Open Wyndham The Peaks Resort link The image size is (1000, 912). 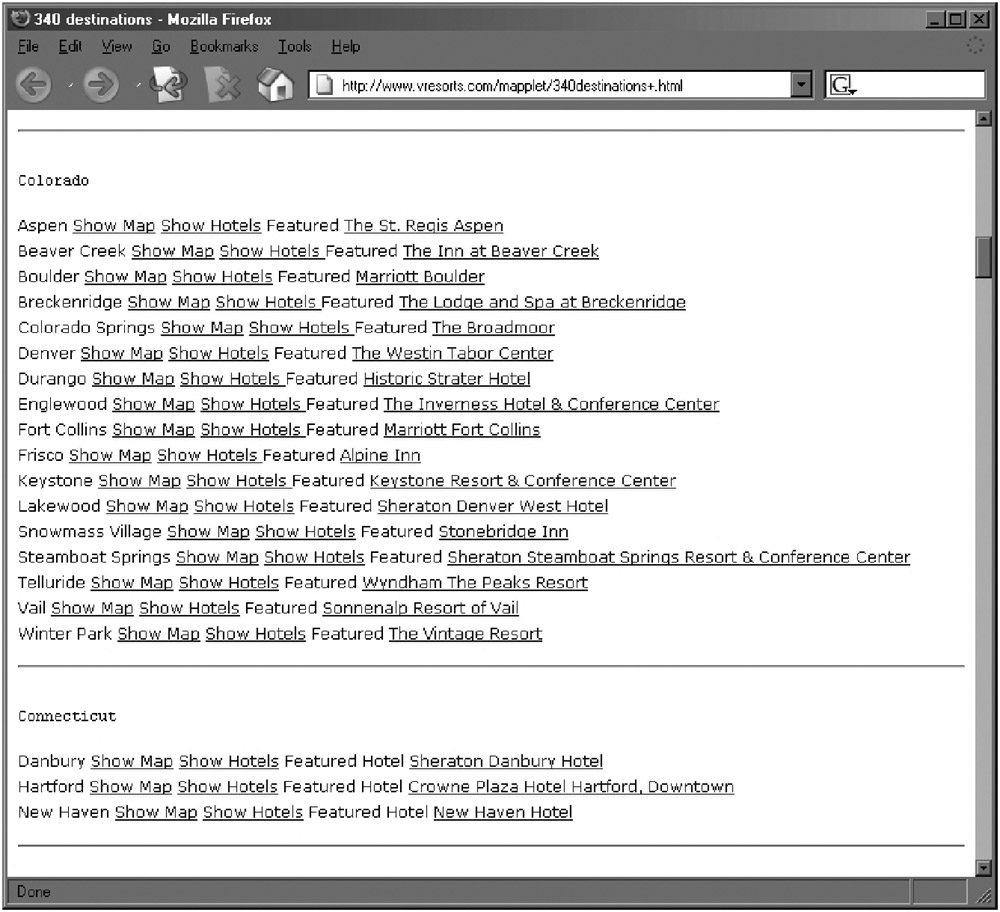(x=475, y=583)
